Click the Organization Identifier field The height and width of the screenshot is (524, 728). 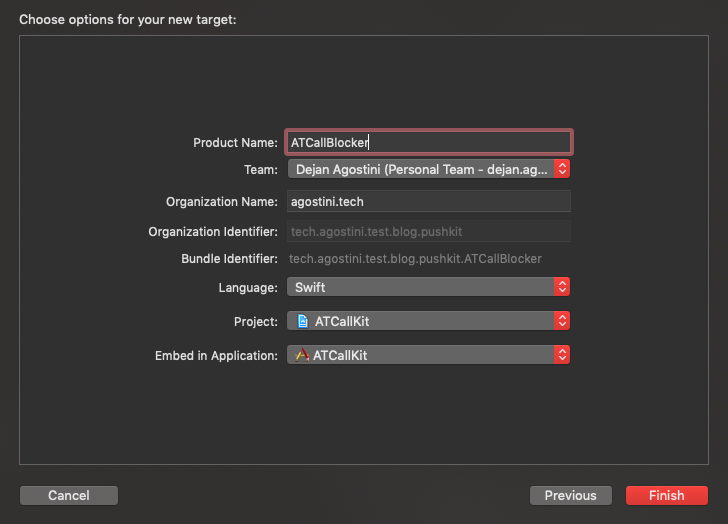[x=428, y=231]
